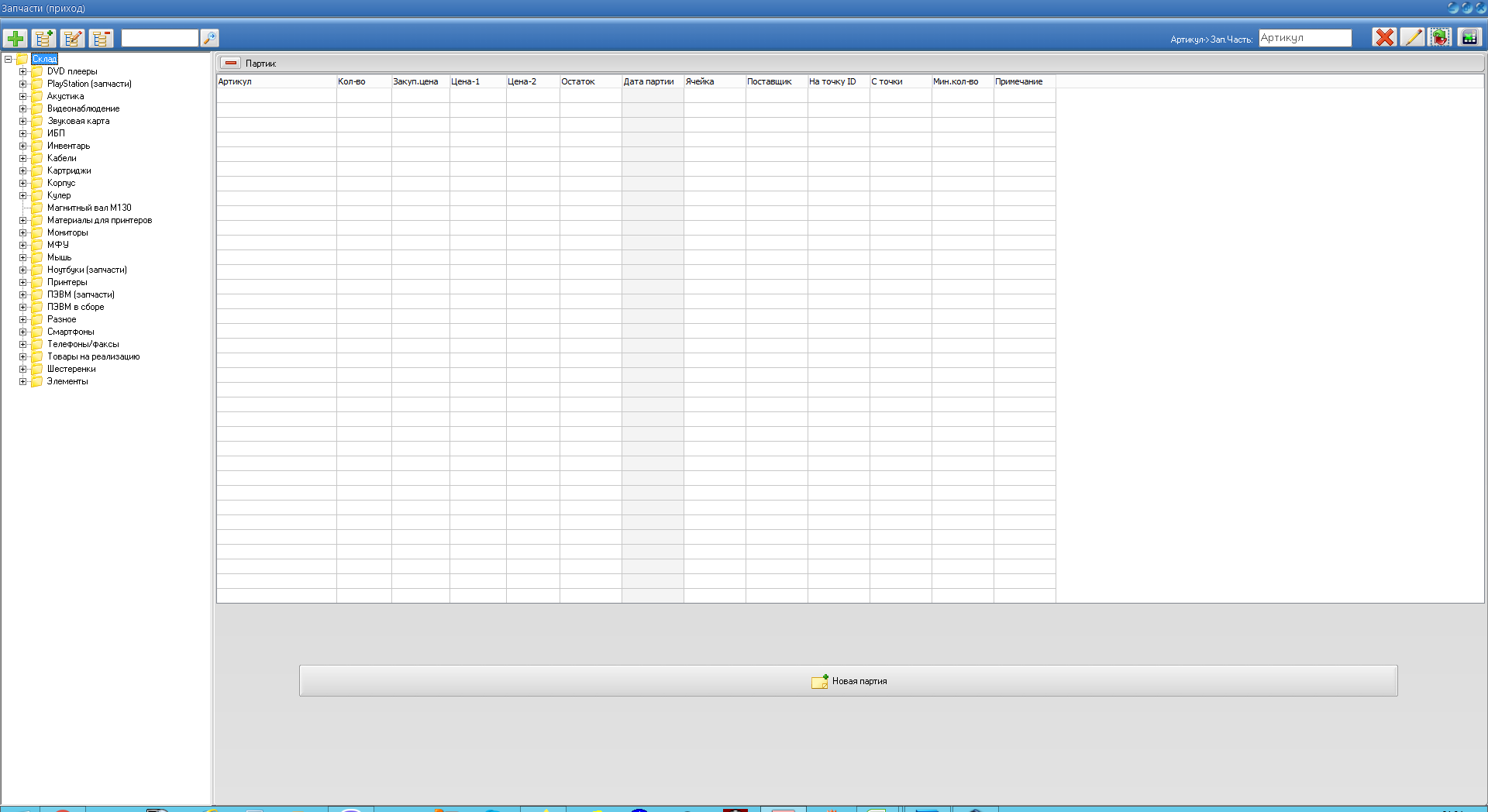Click the add tree category icon
This screenshot has width=1488, height=812.
43,38
